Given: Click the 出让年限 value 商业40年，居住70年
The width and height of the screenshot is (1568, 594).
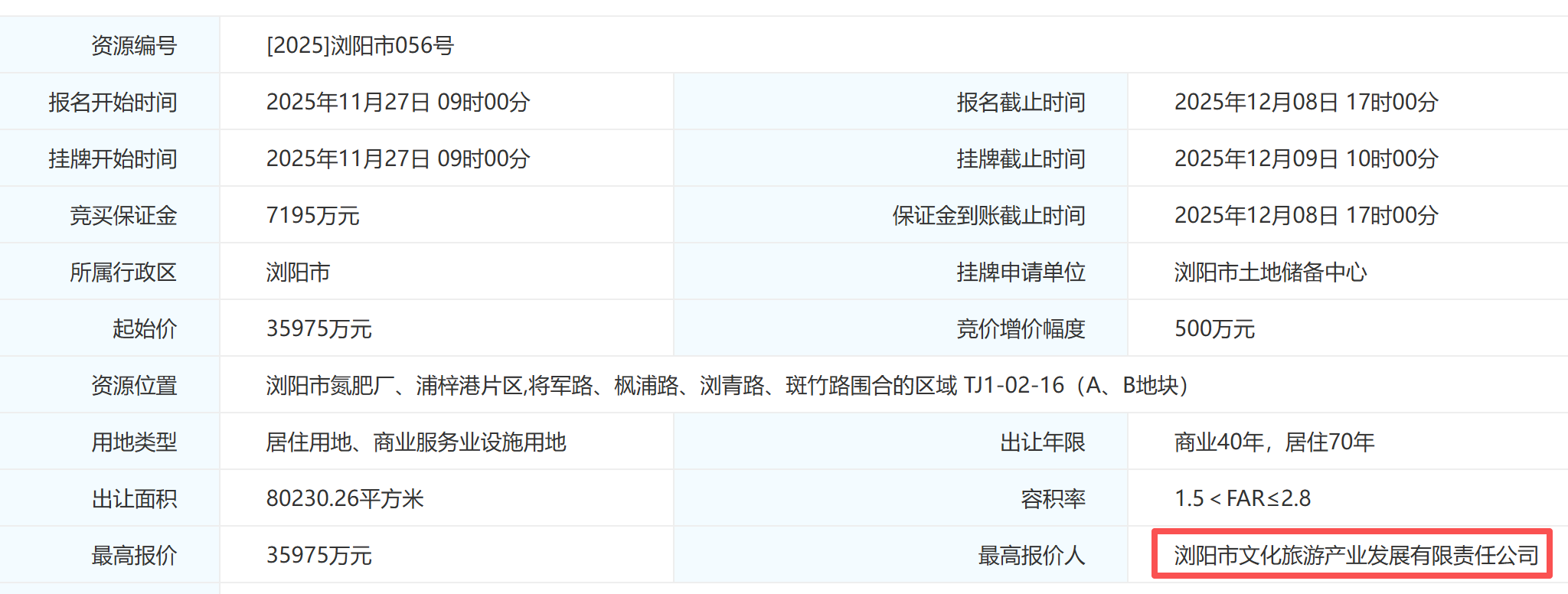Looking at the screenshot, I should pos(1274,442).
